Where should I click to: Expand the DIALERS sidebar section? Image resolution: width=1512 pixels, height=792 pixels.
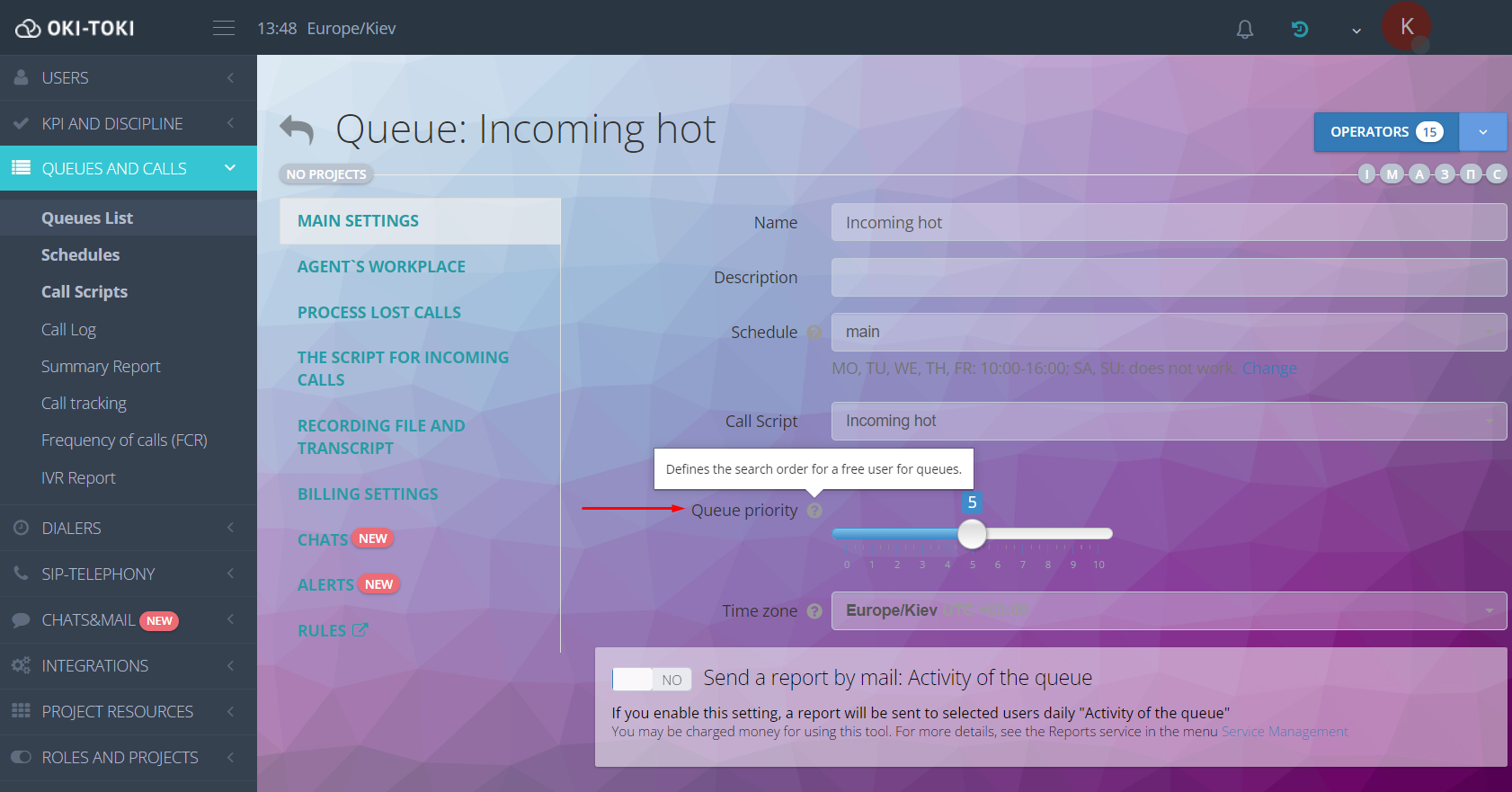click(x=128, y=528)
